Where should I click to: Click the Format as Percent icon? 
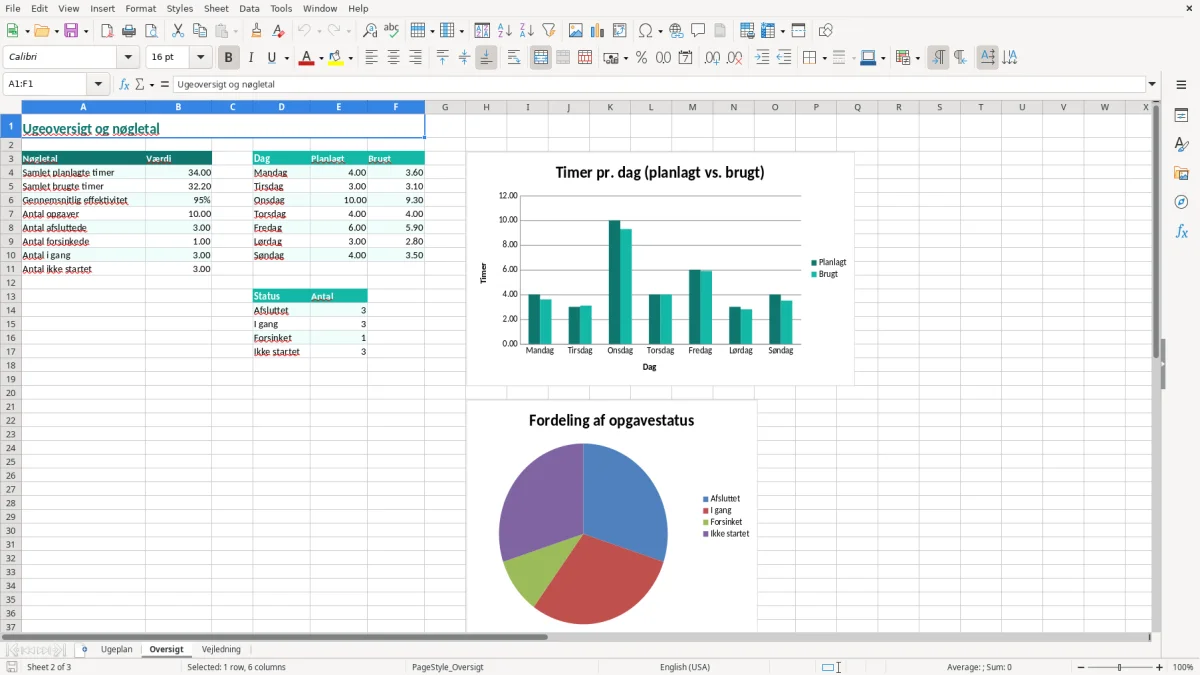(642, 58)
